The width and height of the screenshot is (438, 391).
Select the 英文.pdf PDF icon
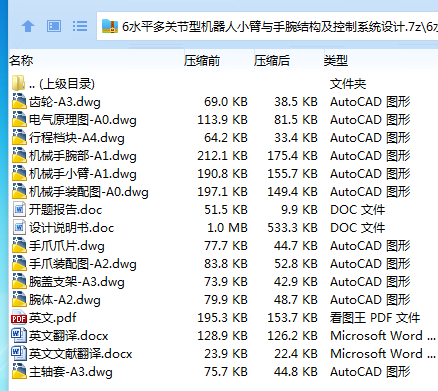click(x=19, y=318)
